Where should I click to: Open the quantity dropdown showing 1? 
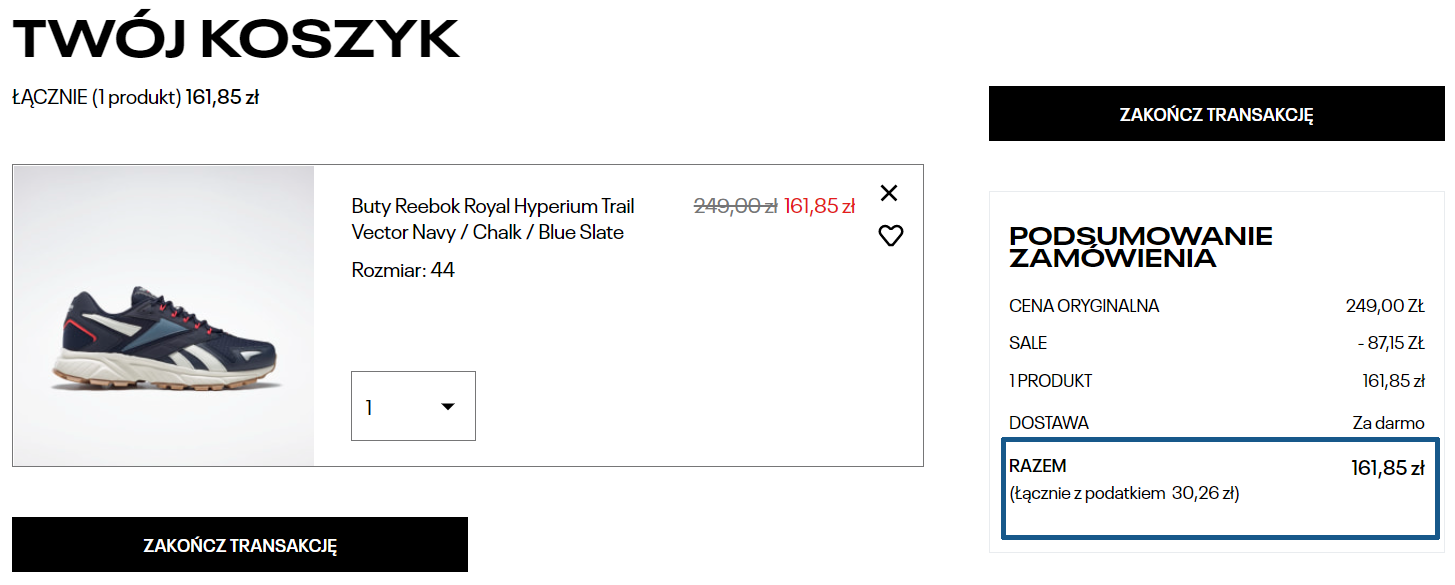coord(412,406)
